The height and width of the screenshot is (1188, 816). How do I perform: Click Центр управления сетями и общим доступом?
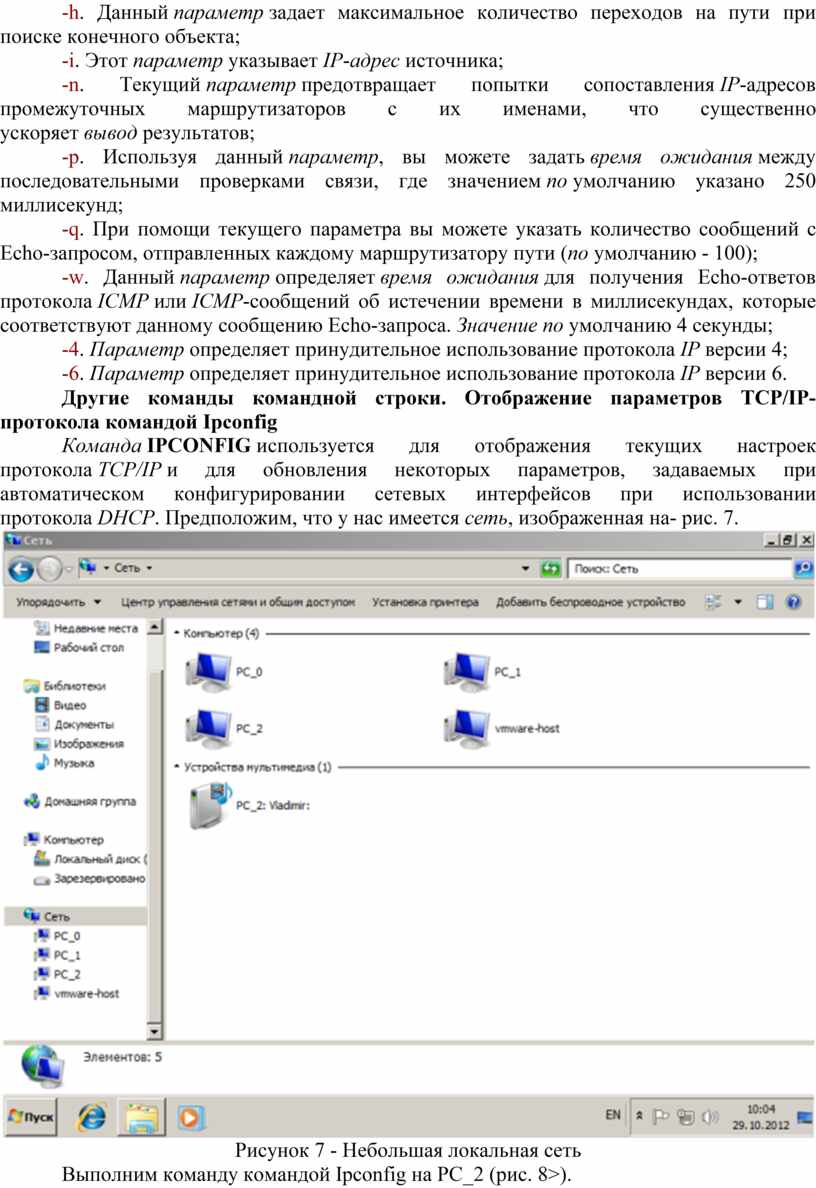238,602
